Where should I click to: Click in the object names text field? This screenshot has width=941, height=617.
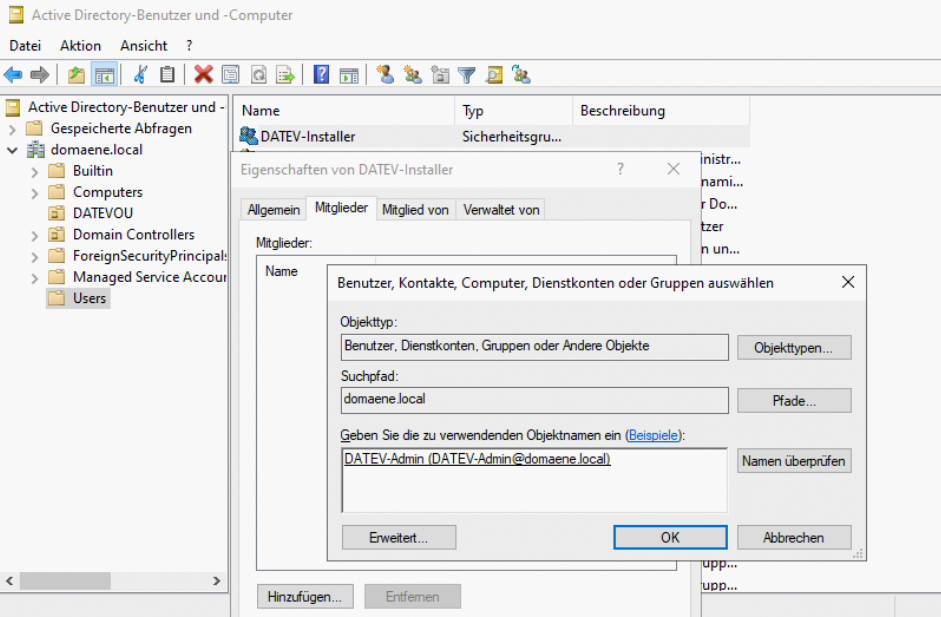(x=534, y=485)
